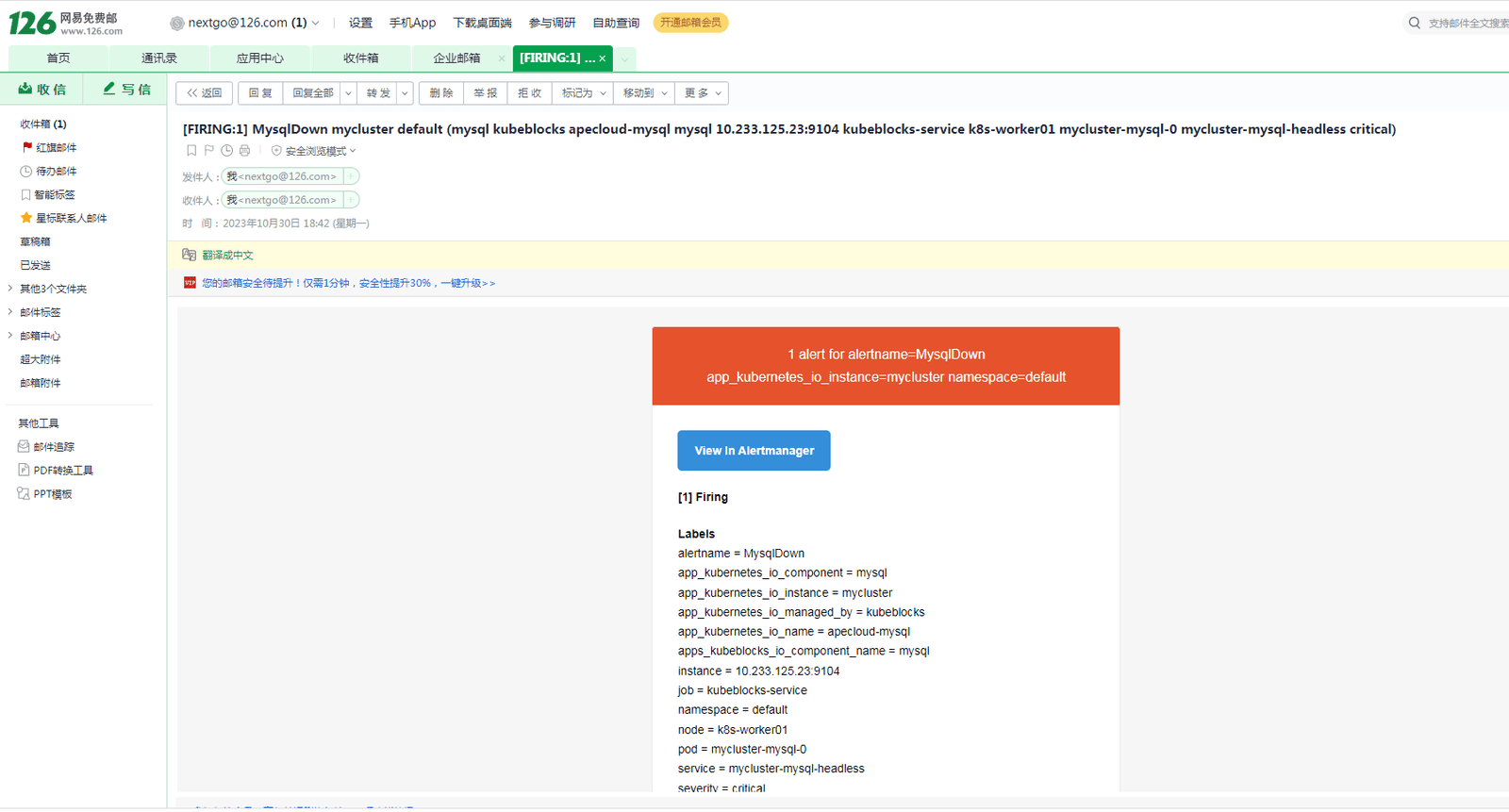1509x812 pixels.
Task: Open 自助查询 in the top menu
Action: [x=616, y=23]
